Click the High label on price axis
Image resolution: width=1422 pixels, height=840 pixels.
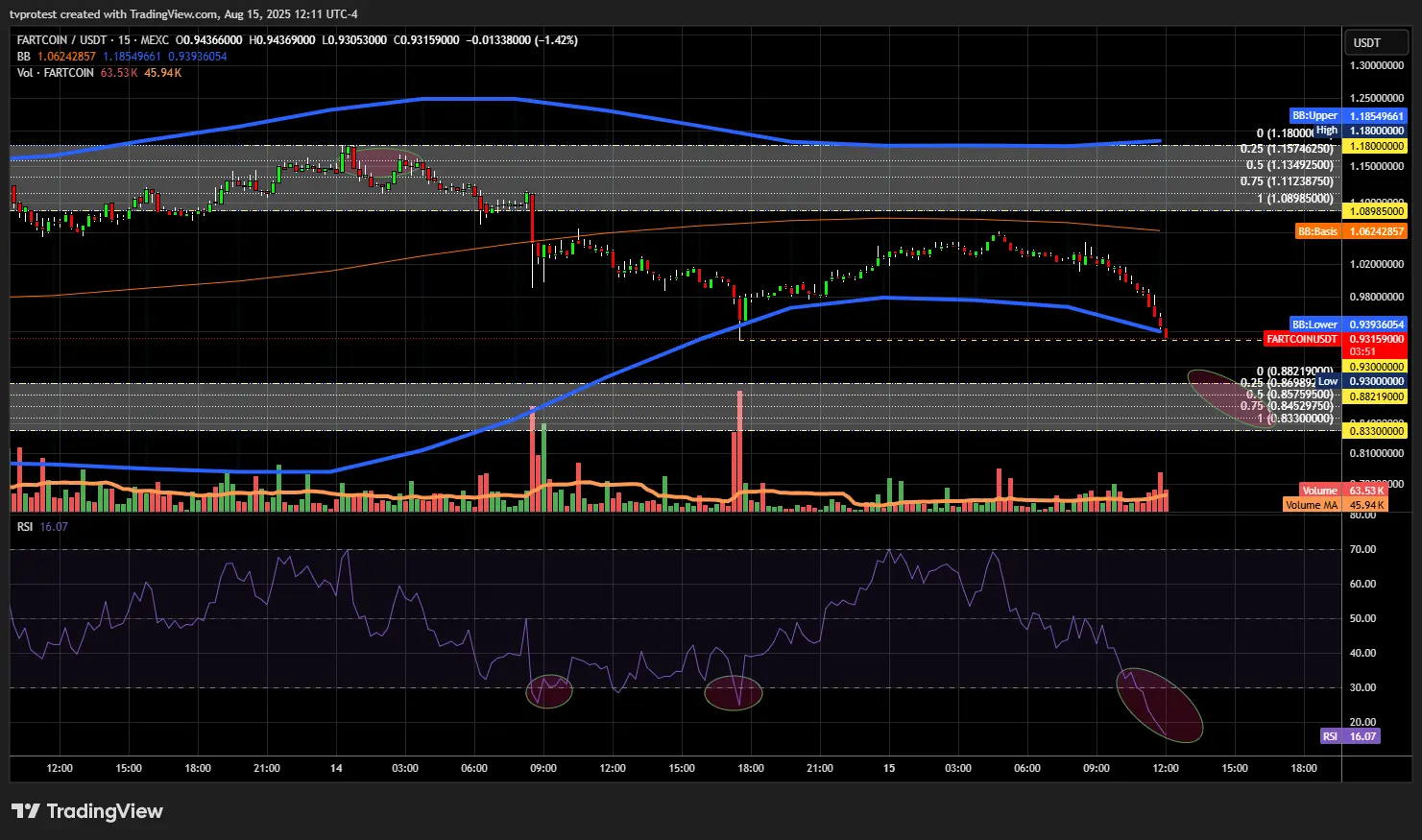pyautogui.click(x=1327, y=130)
